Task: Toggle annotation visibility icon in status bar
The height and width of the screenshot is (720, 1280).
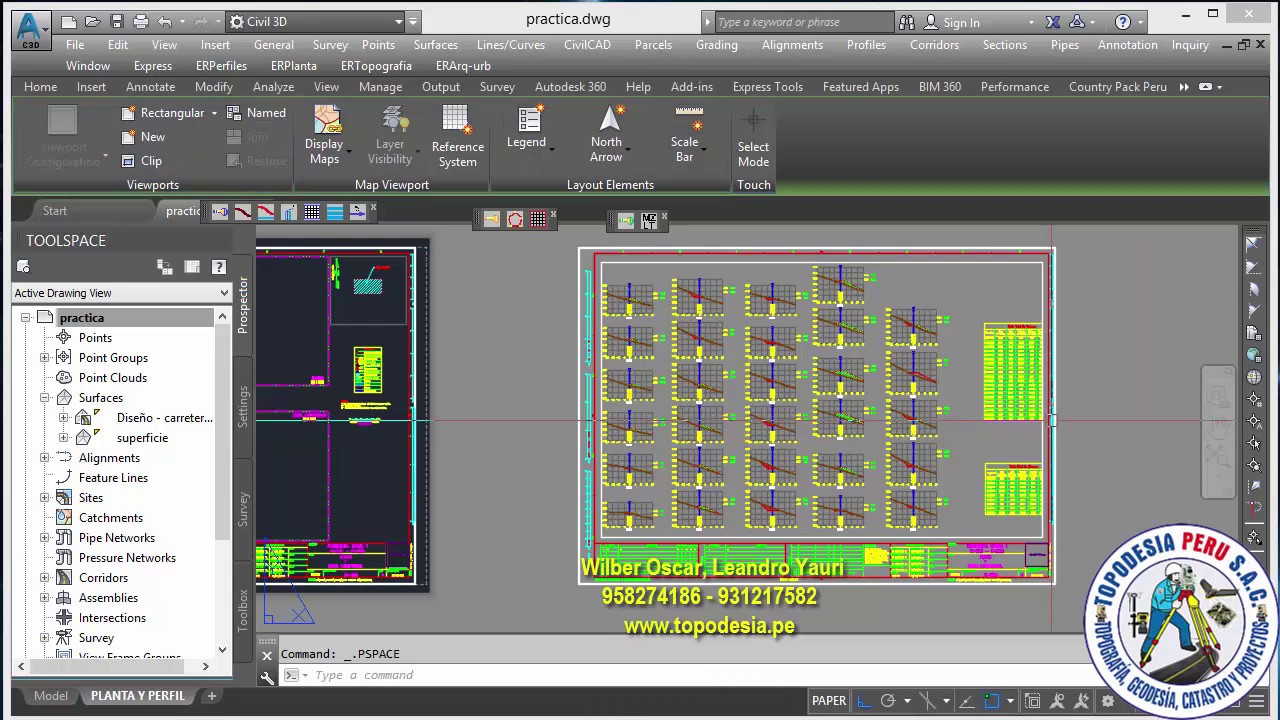Action: (x=1057, y=701)
